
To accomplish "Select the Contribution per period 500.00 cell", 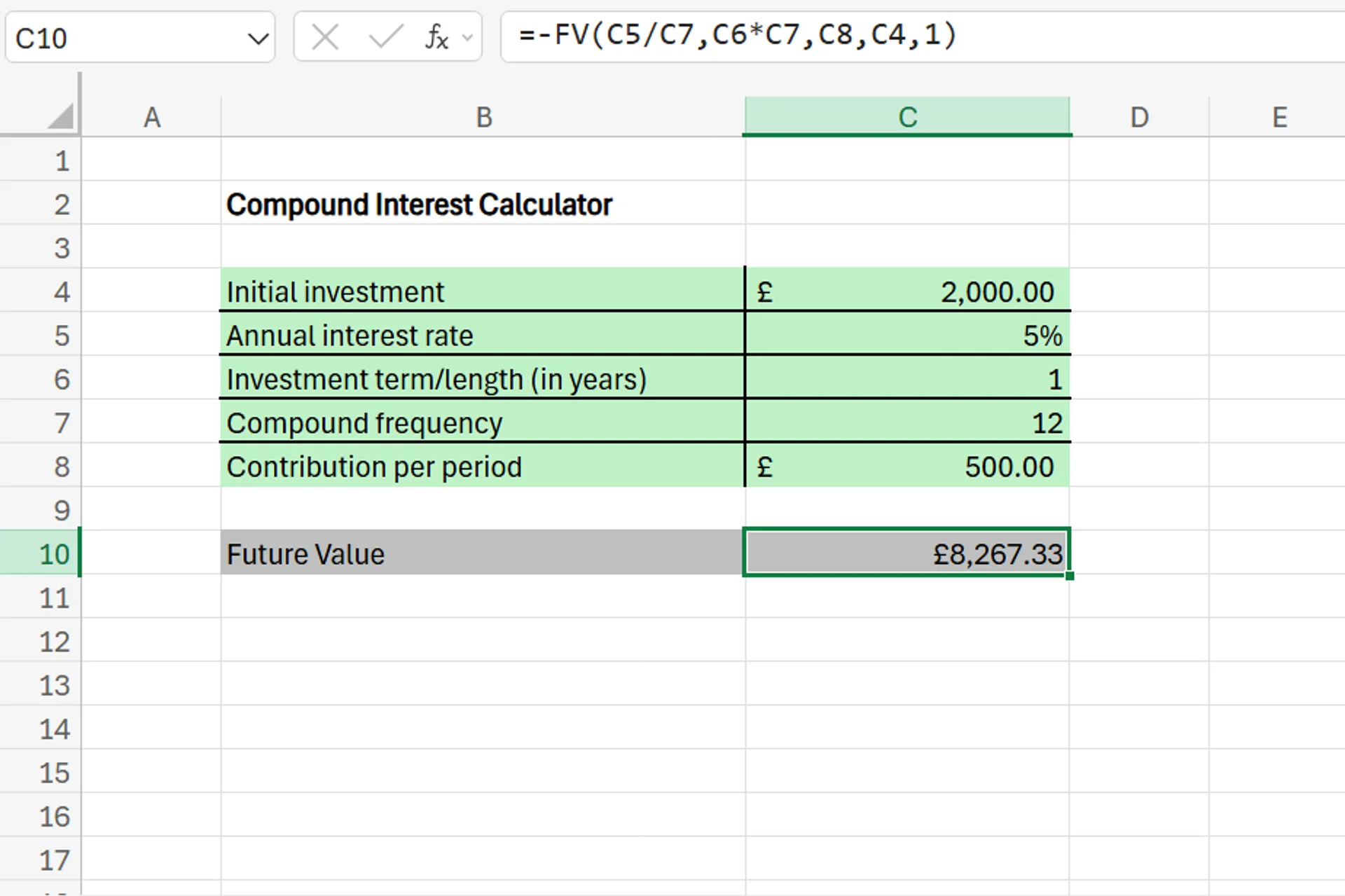I will (x=907, y=467).
